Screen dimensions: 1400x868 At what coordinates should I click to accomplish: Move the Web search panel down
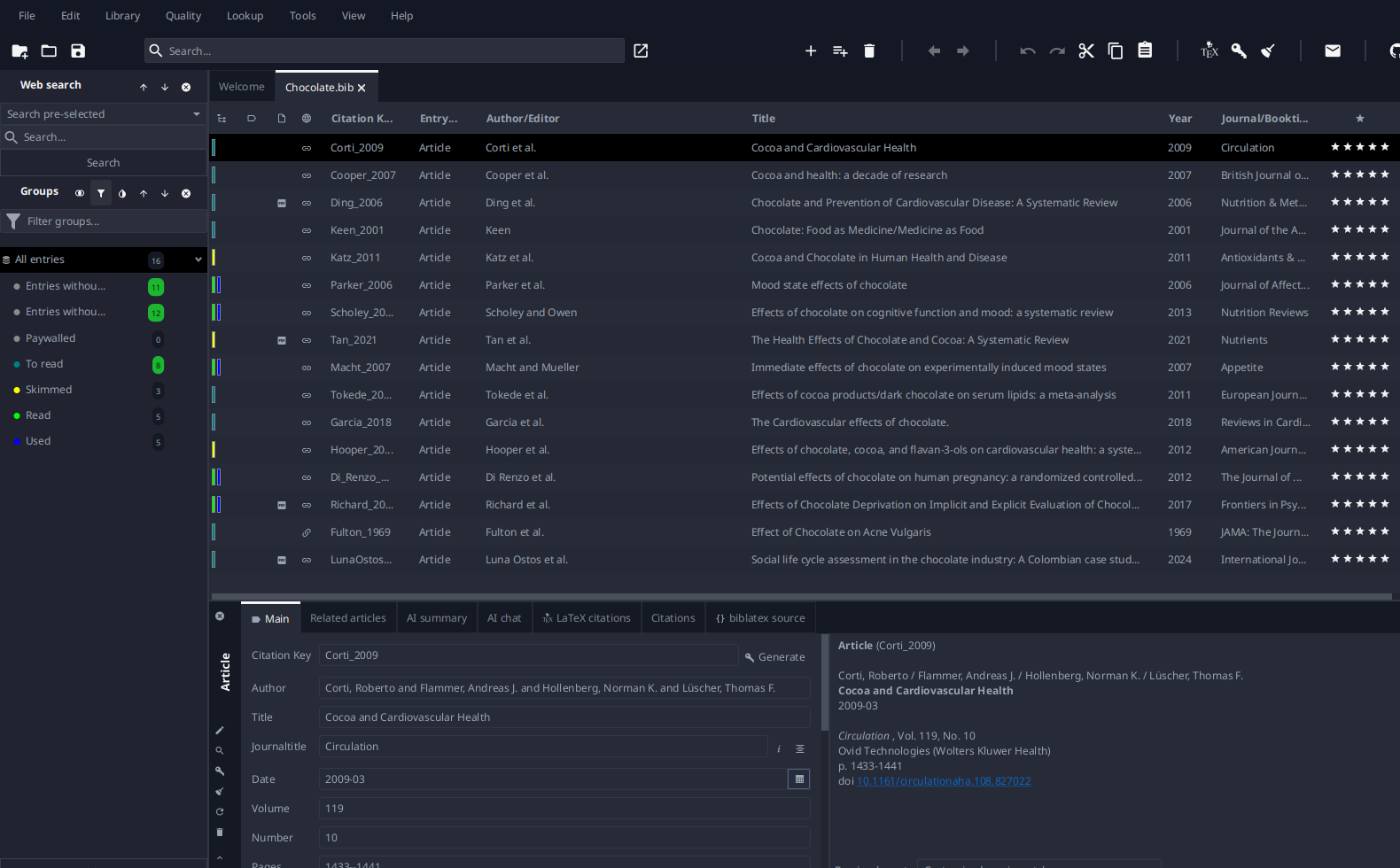point(165,87)
